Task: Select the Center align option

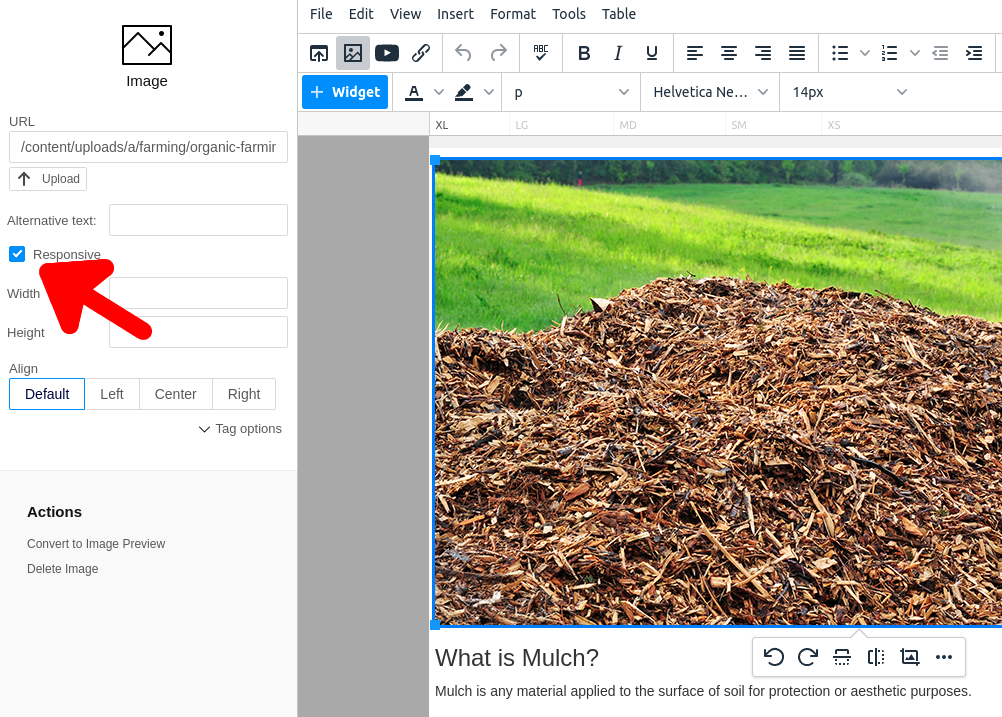Action: click(176, 394)
